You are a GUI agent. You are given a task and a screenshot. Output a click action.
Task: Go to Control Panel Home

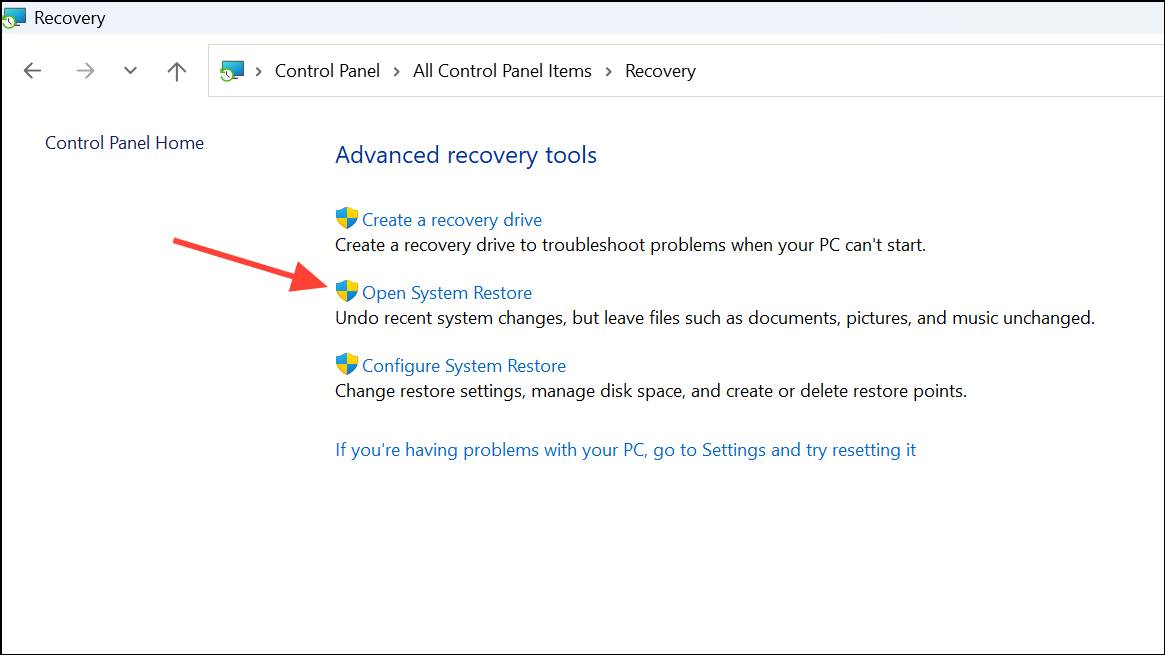pyautogui.click(x=124, y=142)
